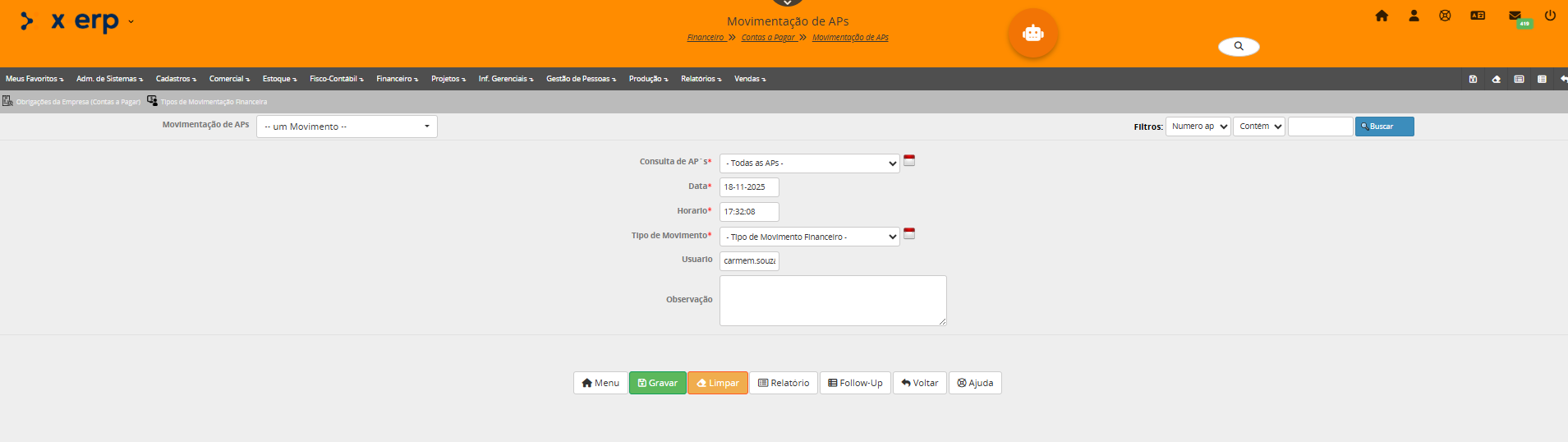Viewport: 1568px width, 442px height.
Task: Click the eraser icon in dark toolbar
Action: pos(1496,80)
